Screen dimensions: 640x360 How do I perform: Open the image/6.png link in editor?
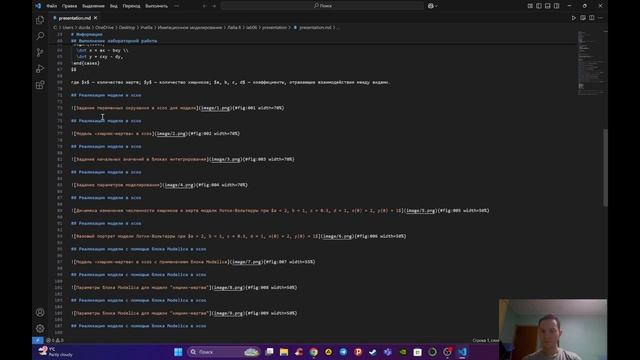point(338,236)
